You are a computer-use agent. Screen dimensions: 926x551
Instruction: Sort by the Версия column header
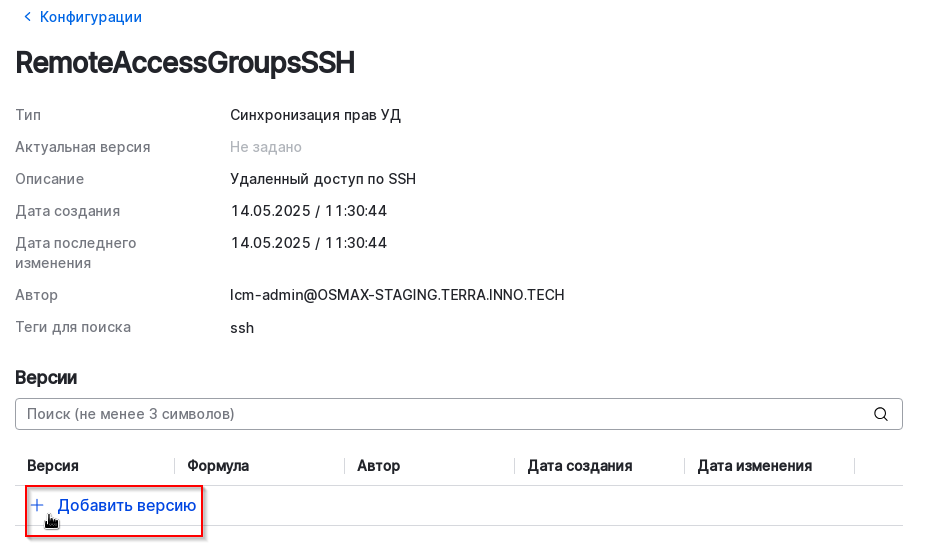pyautogui.click(x=53, y=466)
